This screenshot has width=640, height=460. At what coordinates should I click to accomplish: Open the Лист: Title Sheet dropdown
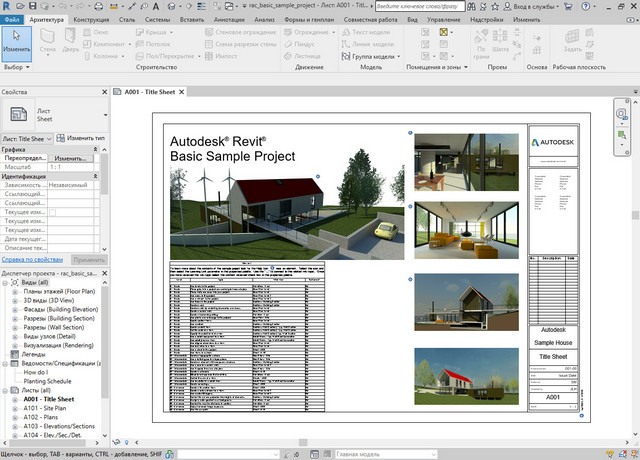tap(48, 137)
